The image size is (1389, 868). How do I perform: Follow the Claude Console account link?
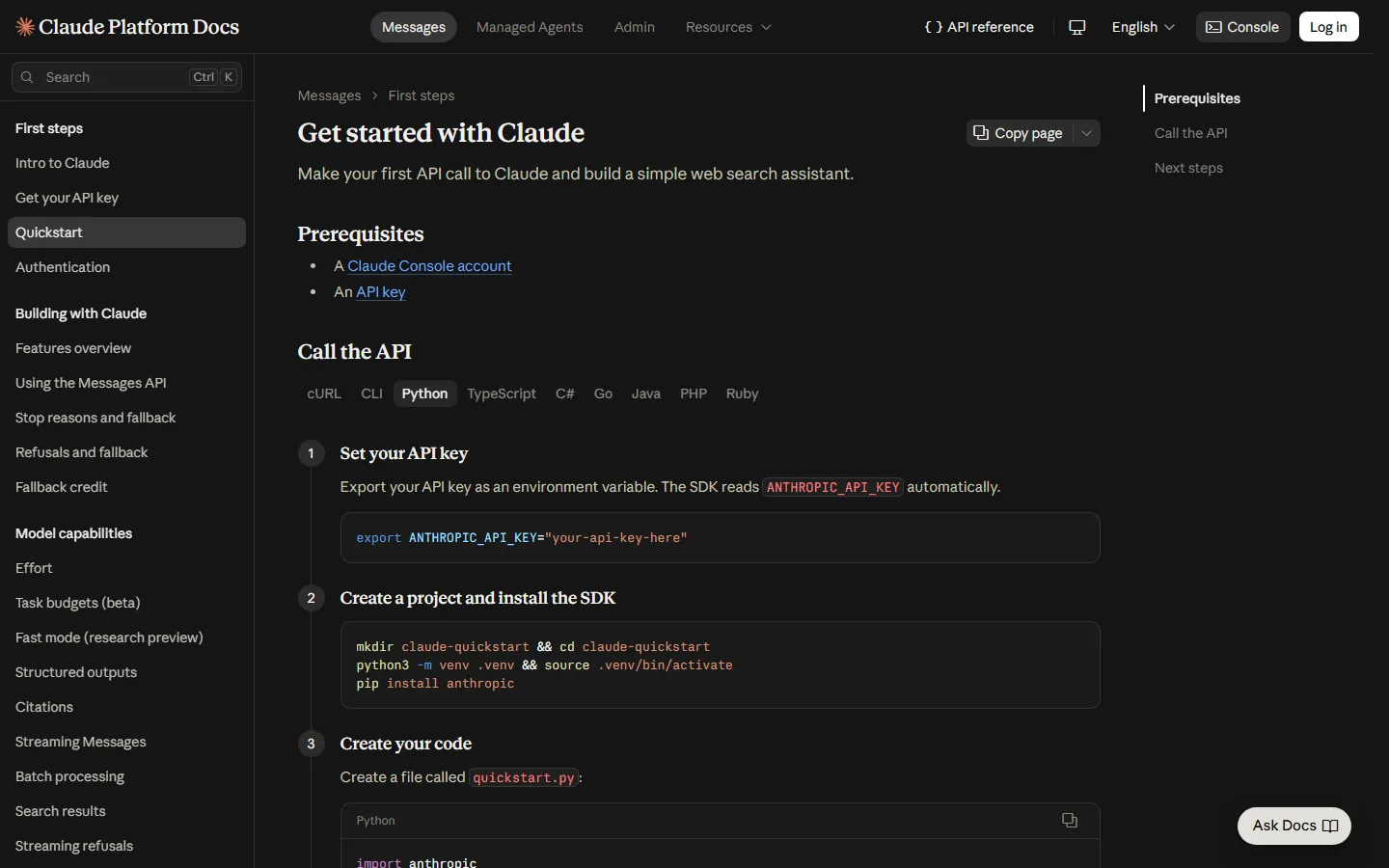click(x=429, y=266)
